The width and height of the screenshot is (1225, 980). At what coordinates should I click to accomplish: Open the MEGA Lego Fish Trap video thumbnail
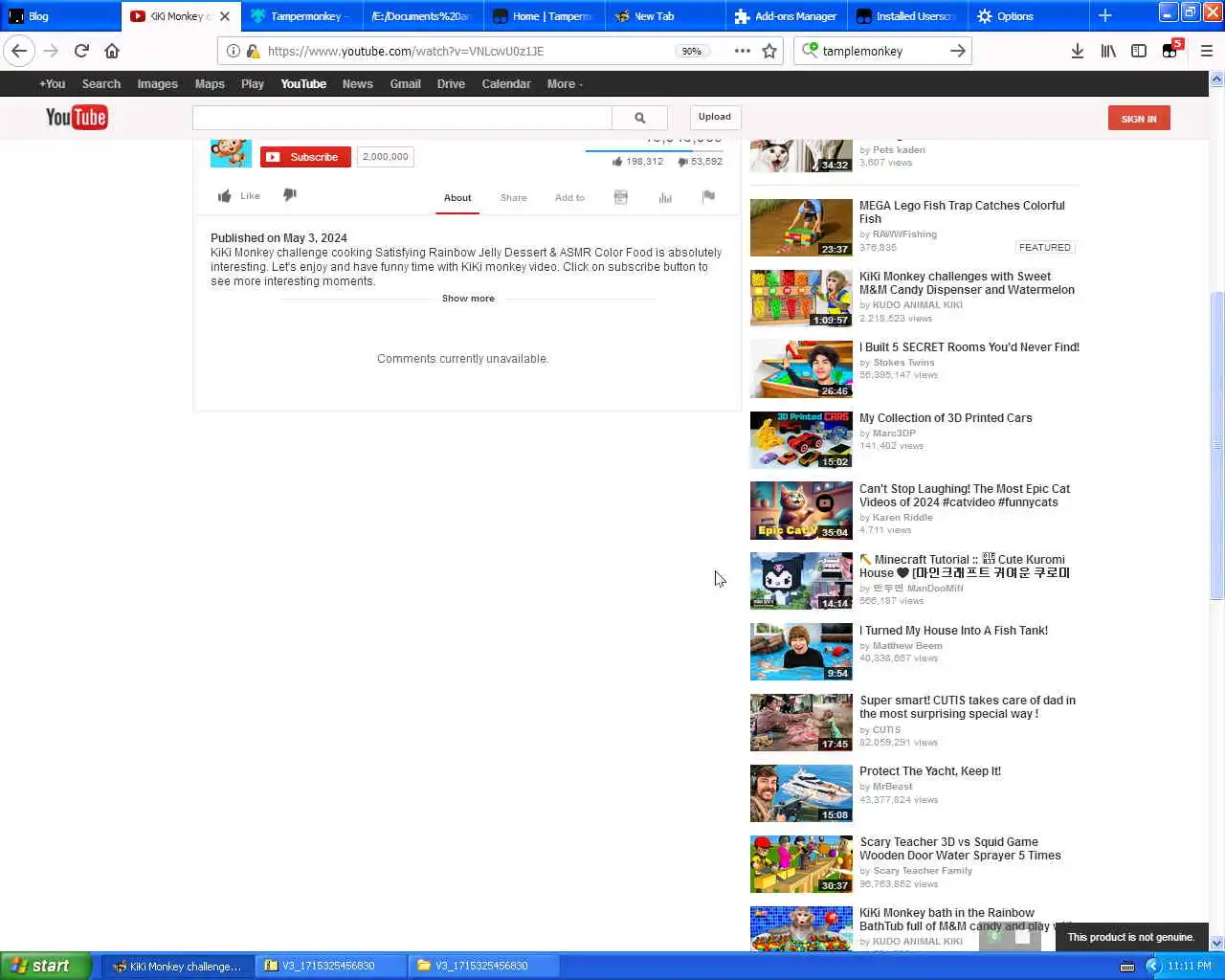tap(801, 228)
